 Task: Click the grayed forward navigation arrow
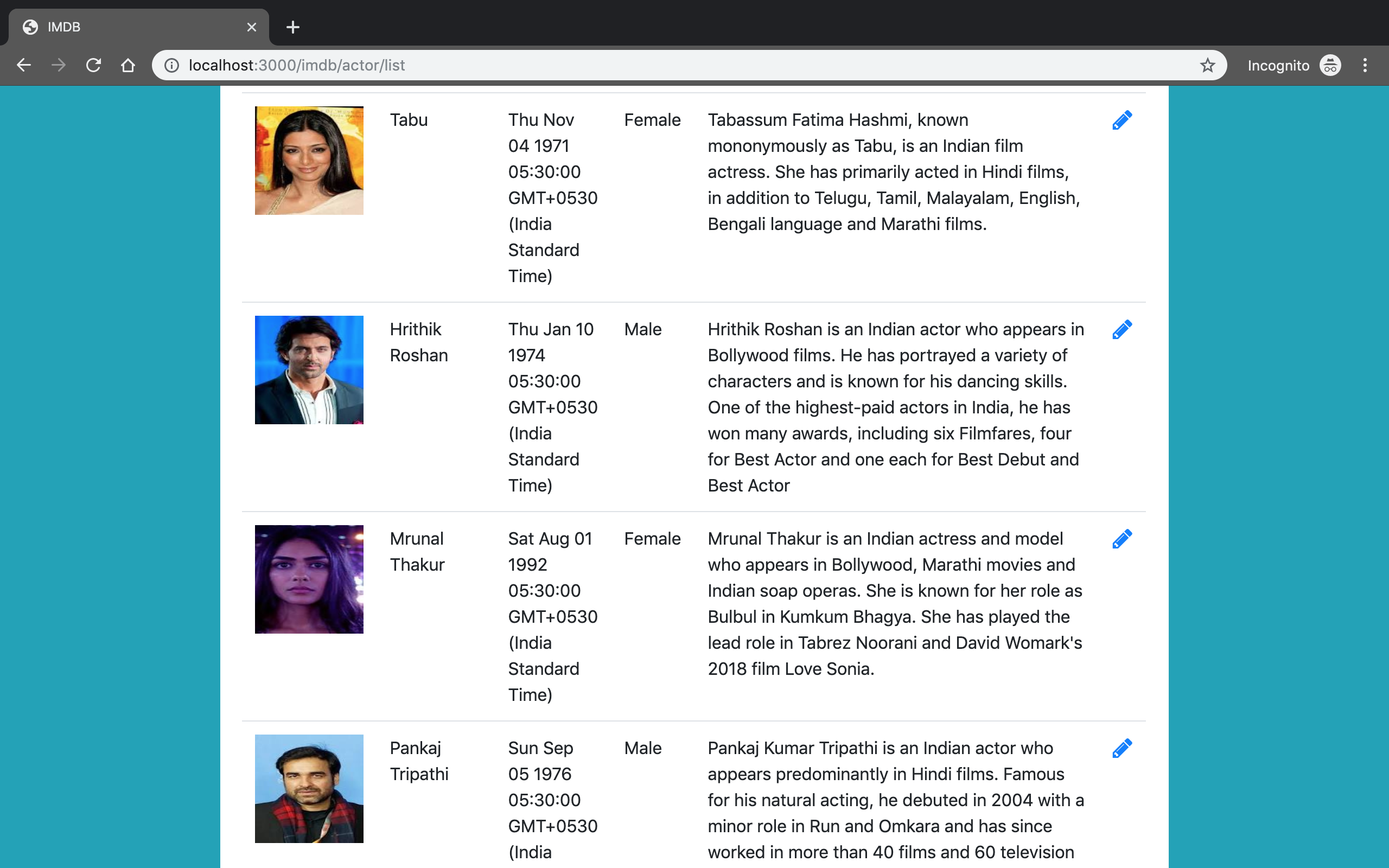[x=58, y=65]
